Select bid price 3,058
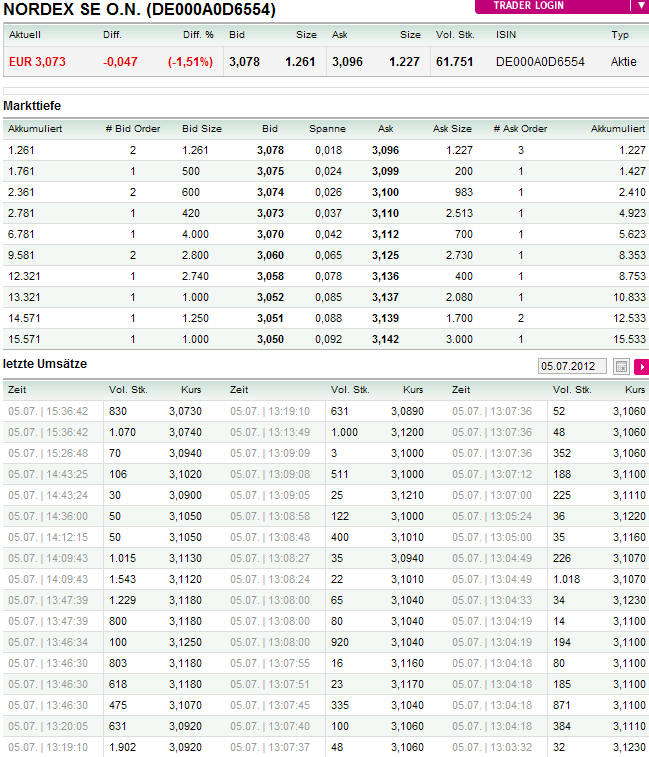Image resolution: width=649 pixels, height=757 pixels. click(x=270, y=276)
